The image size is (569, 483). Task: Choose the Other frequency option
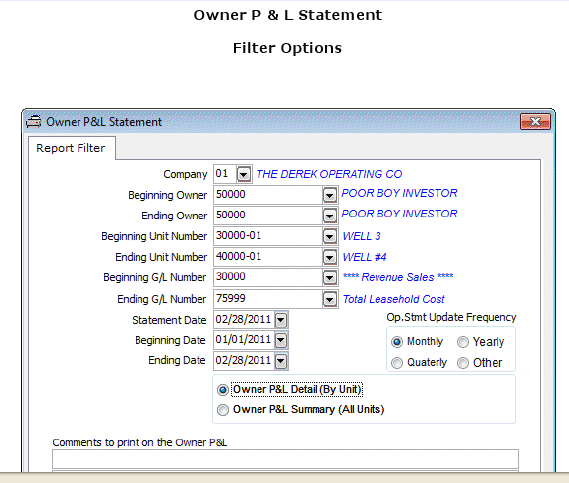pyautogui.click(x=463, y=363)
